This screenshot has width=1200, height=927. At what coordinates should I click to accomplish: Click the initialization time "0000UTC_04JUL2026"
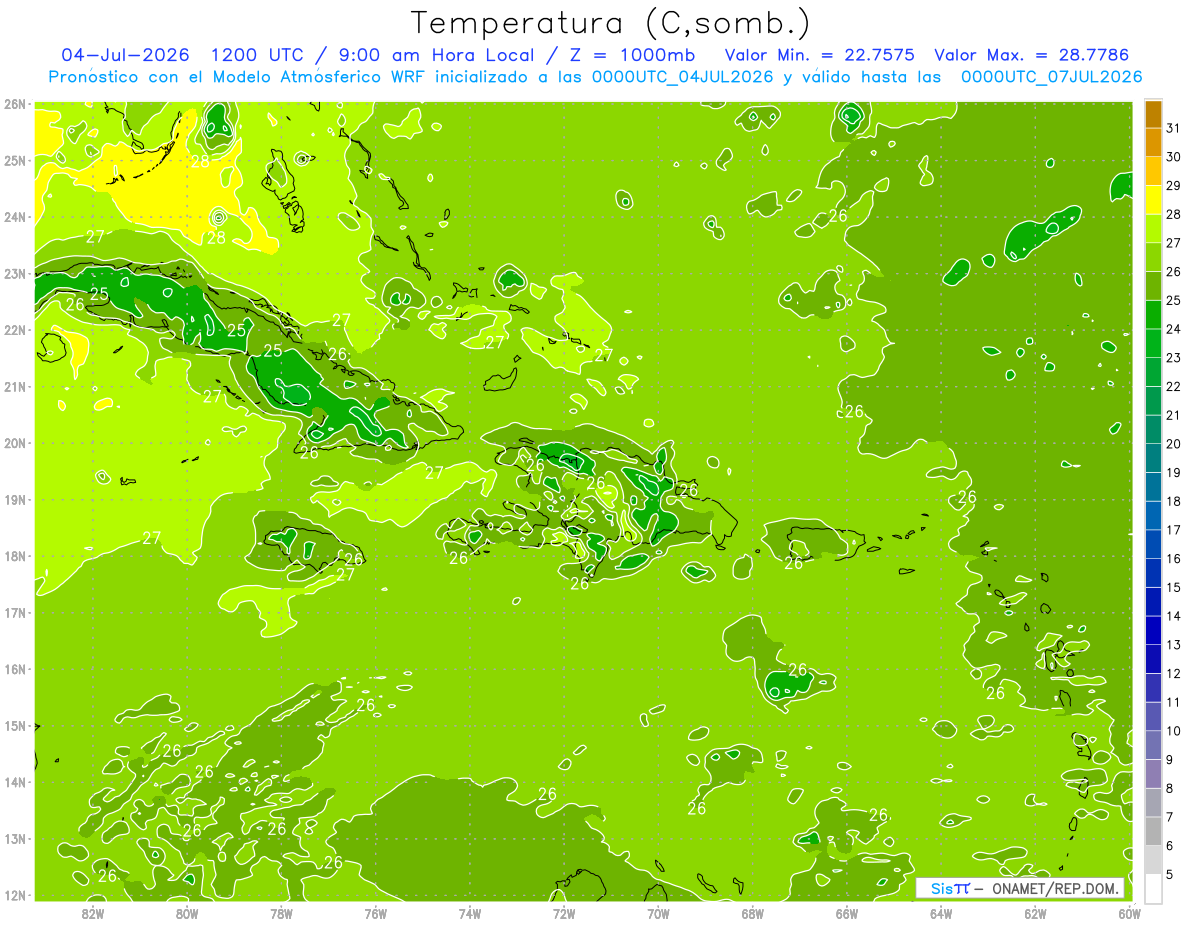(x=685, y=76)
